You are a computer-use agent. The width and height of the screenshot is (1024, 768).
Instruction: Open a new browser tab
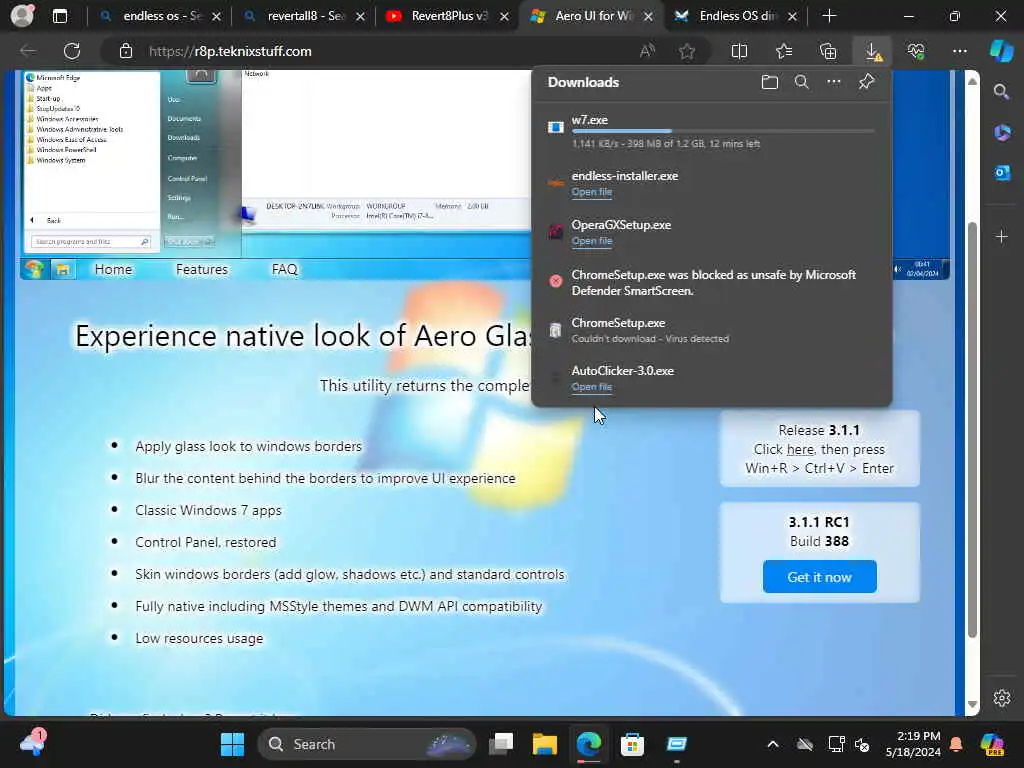pos(829,16)
